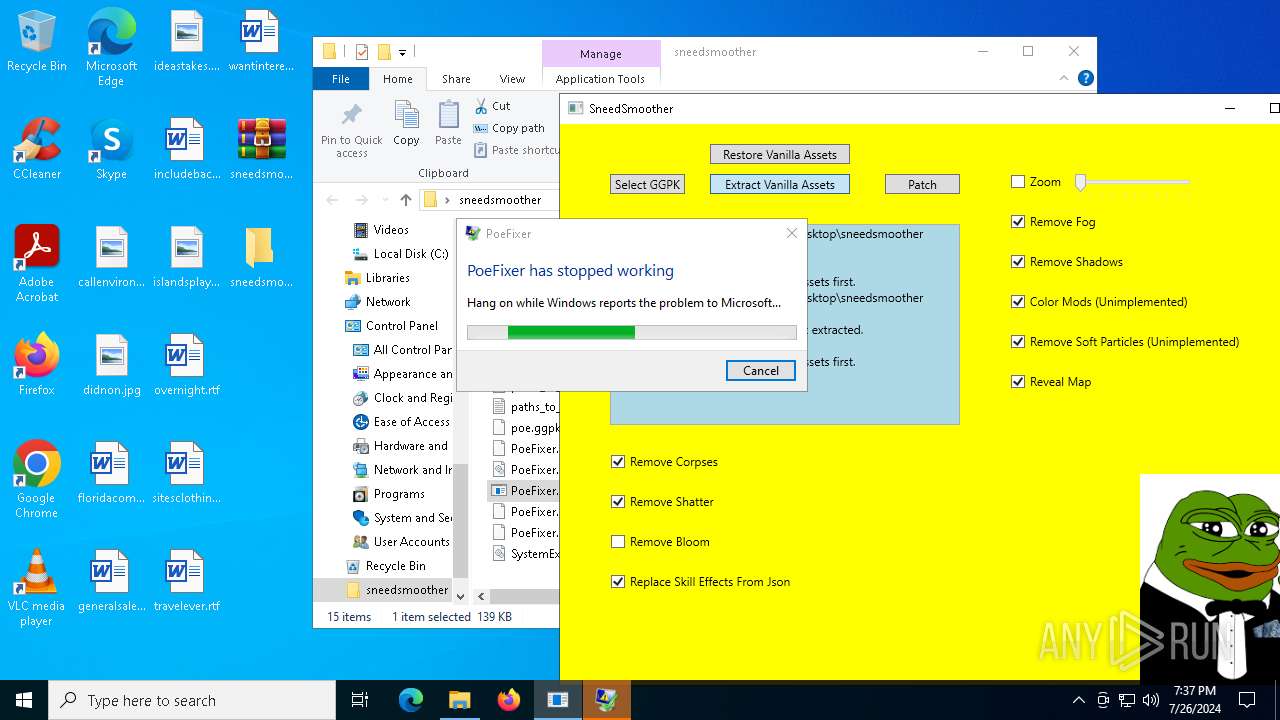
Task: Open the Windows Start menu
Action: [x=24, y=700]
